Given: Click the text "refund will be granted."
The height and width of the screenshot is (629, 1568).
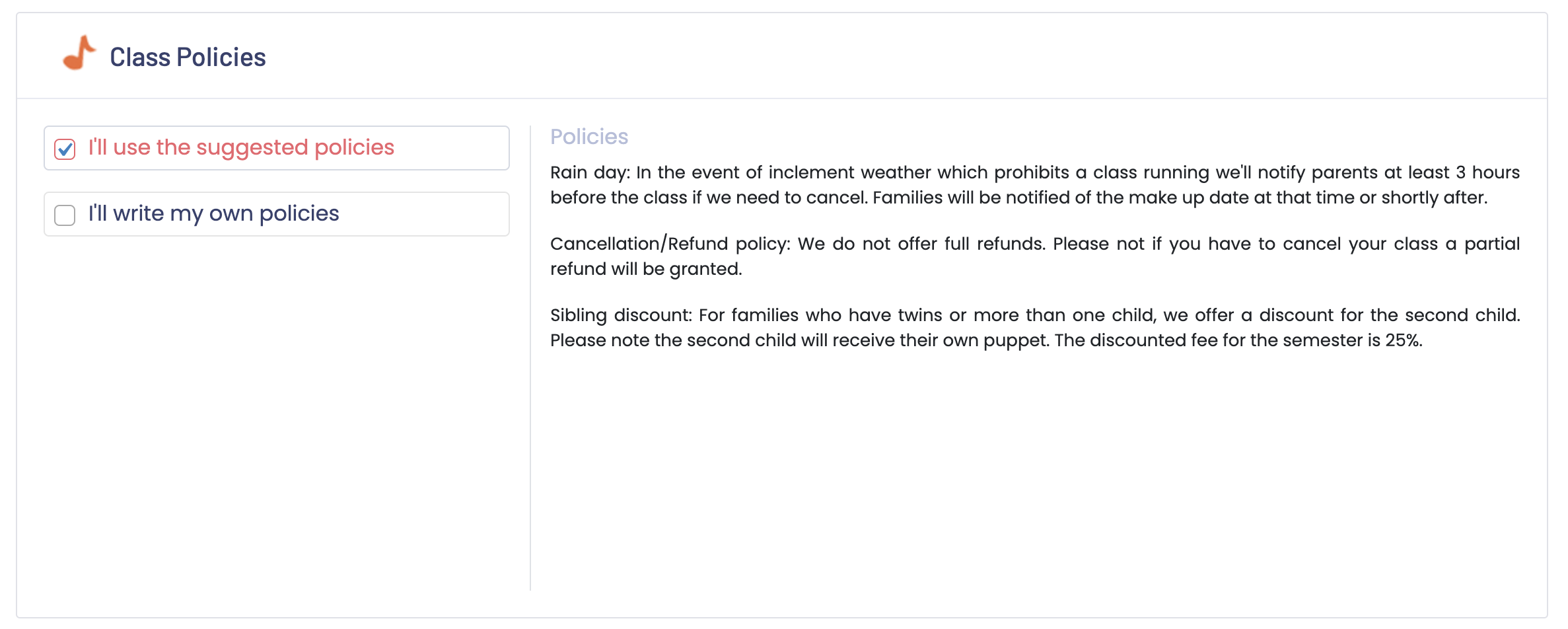Looking at the screenshot, I should click(646, 269).
